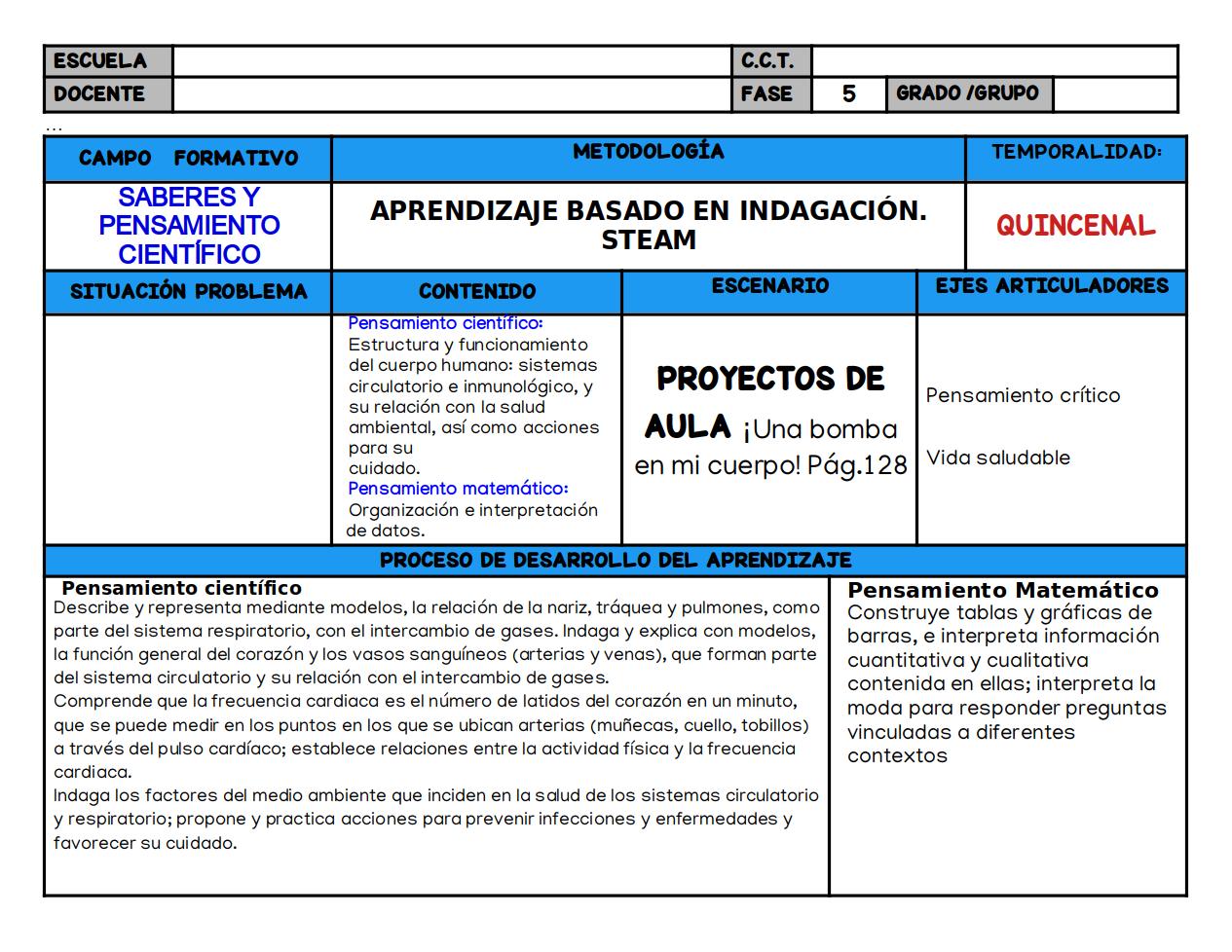The height and width of the screenshot is (952, 1232).
Task: Click the empty SITUACIÓN PROBLEMA cell
Action: point(188,429)
